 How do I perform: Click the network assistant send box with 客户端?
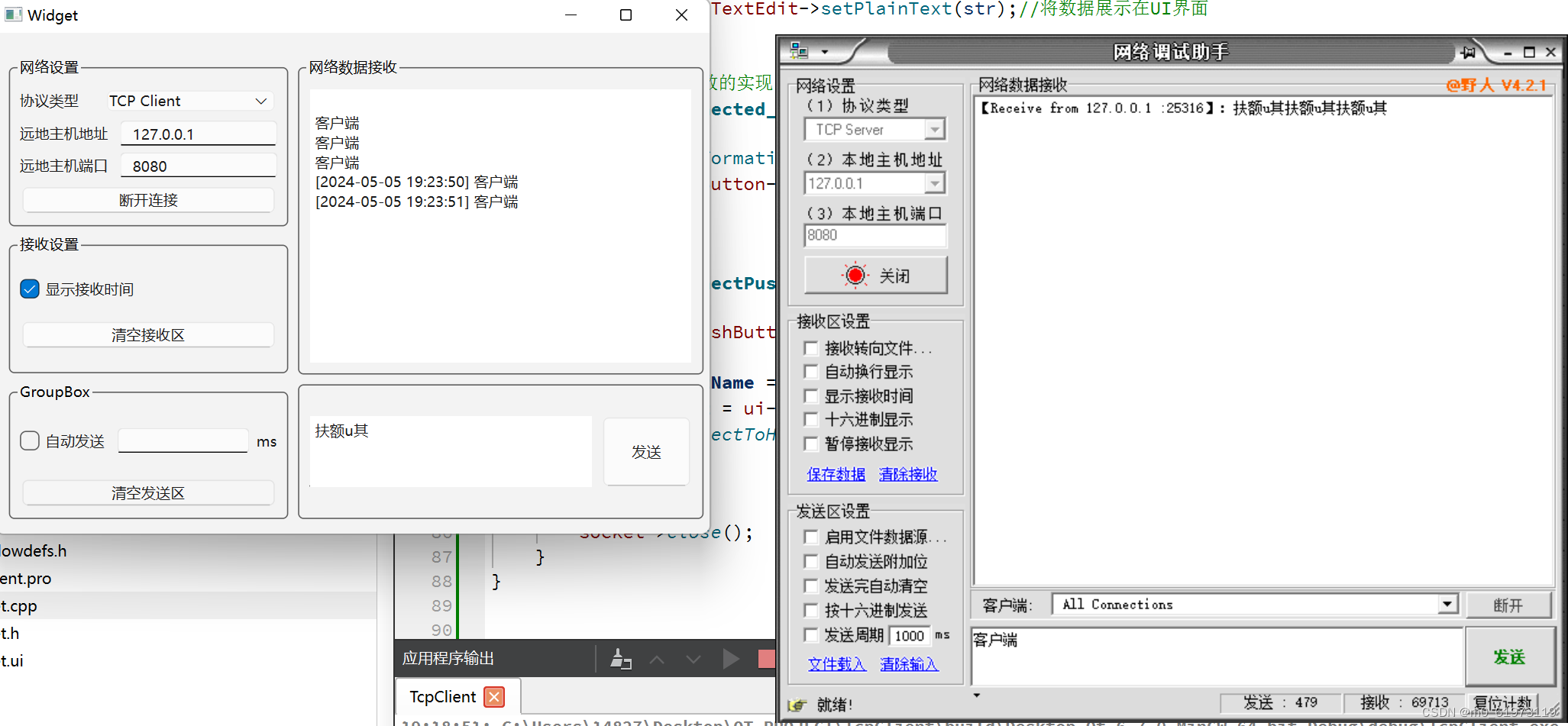[1217, 657]
